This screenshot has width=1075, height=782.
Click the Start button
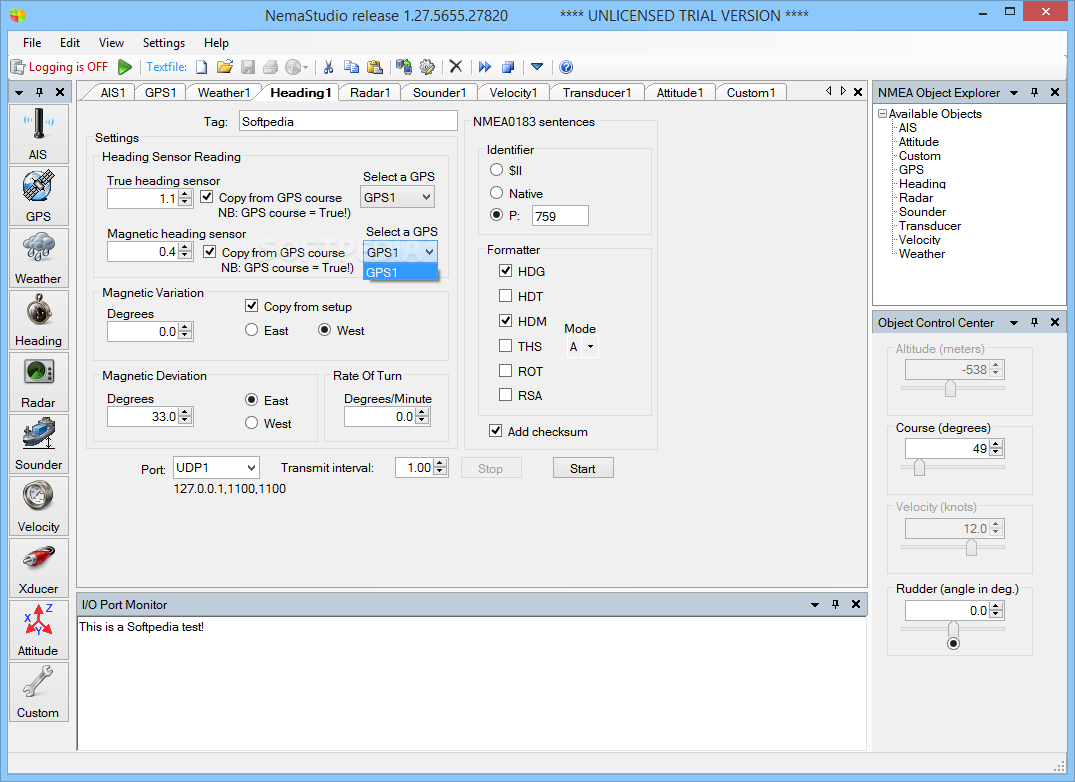(x=583, y=468)
